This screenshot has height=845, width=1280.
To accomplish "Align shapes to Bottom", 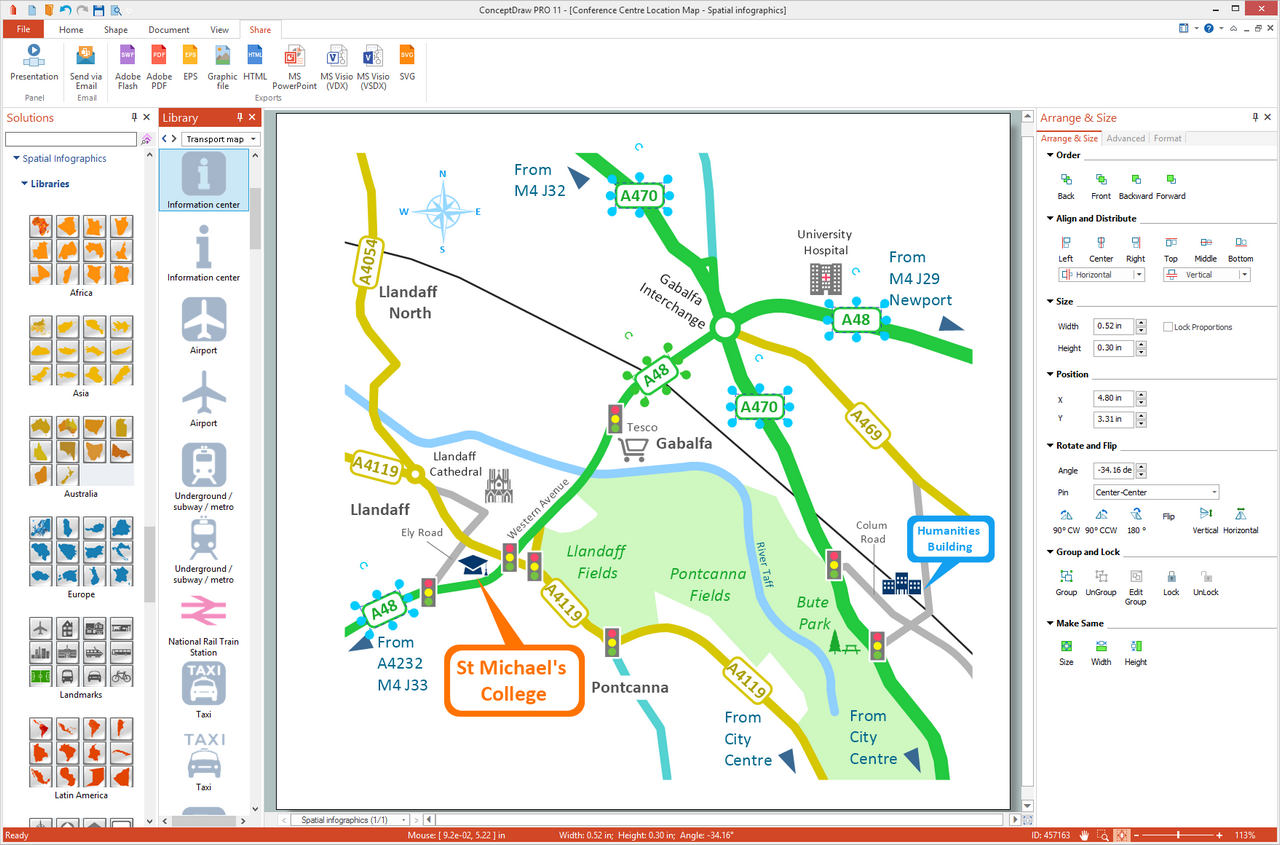I will click(1241, 249).
